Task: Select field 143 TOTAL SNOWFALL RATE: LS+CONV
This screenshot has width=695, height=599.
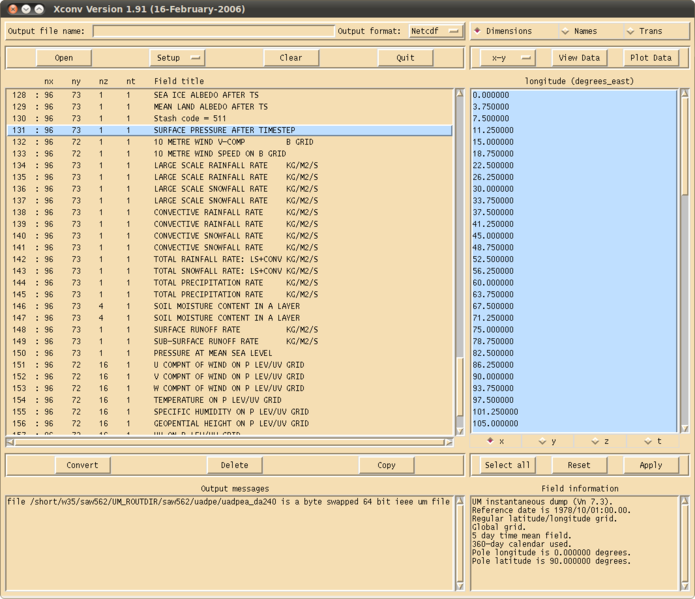Action: [x=230, y=271]
